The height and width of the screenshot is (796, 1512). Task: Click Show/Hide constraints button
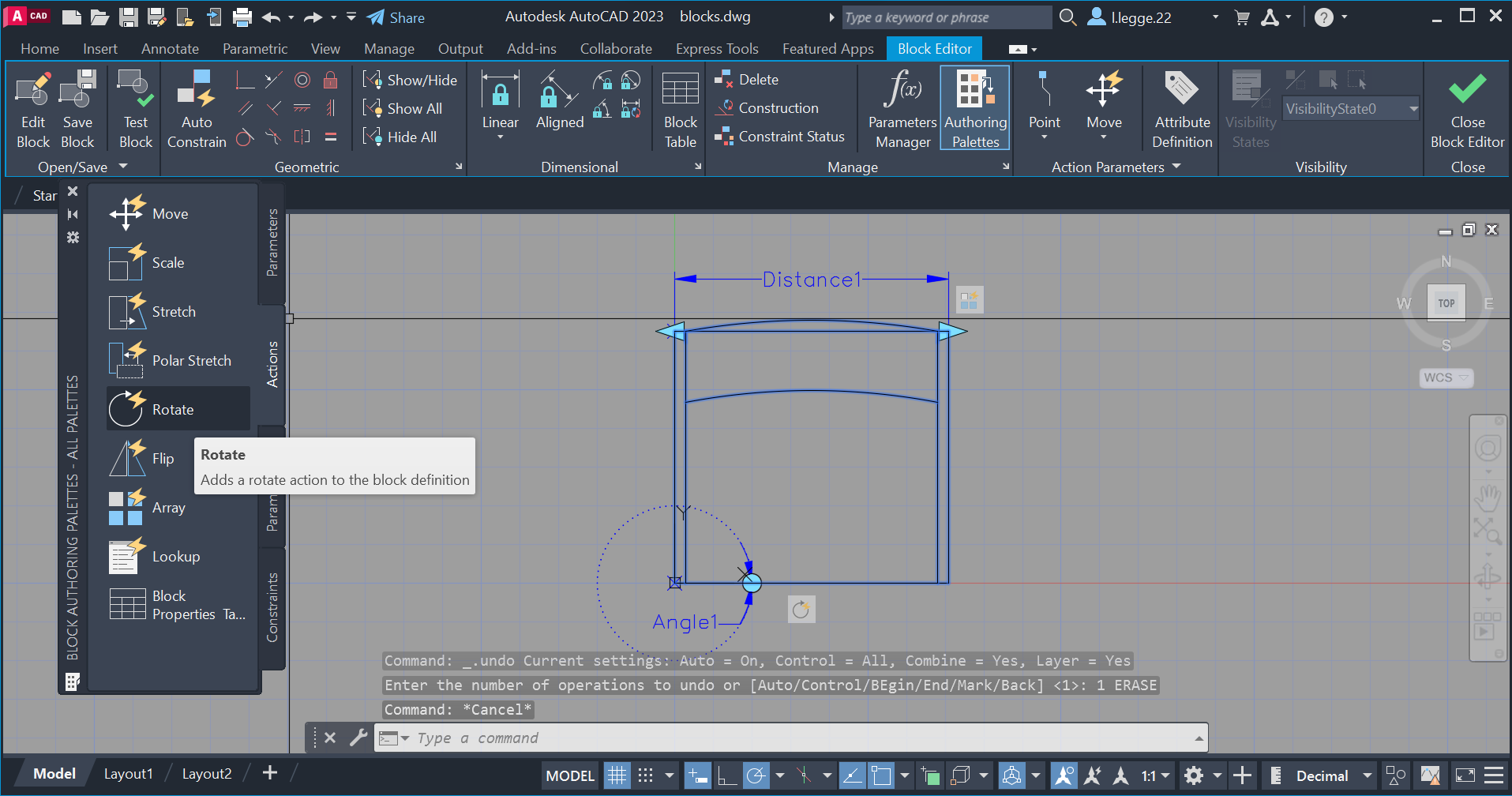(x=410, y=80)
